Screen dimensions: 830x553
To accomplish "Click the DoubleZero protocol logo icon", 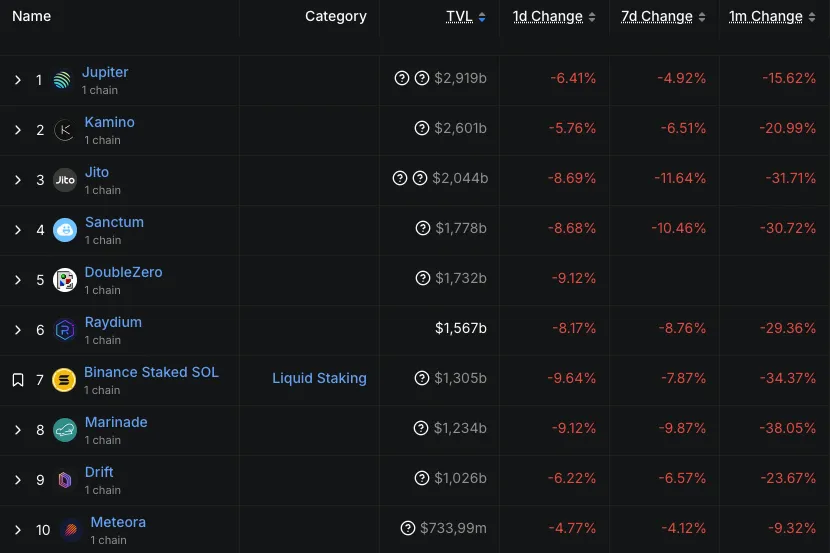I will tap(64, 280).
